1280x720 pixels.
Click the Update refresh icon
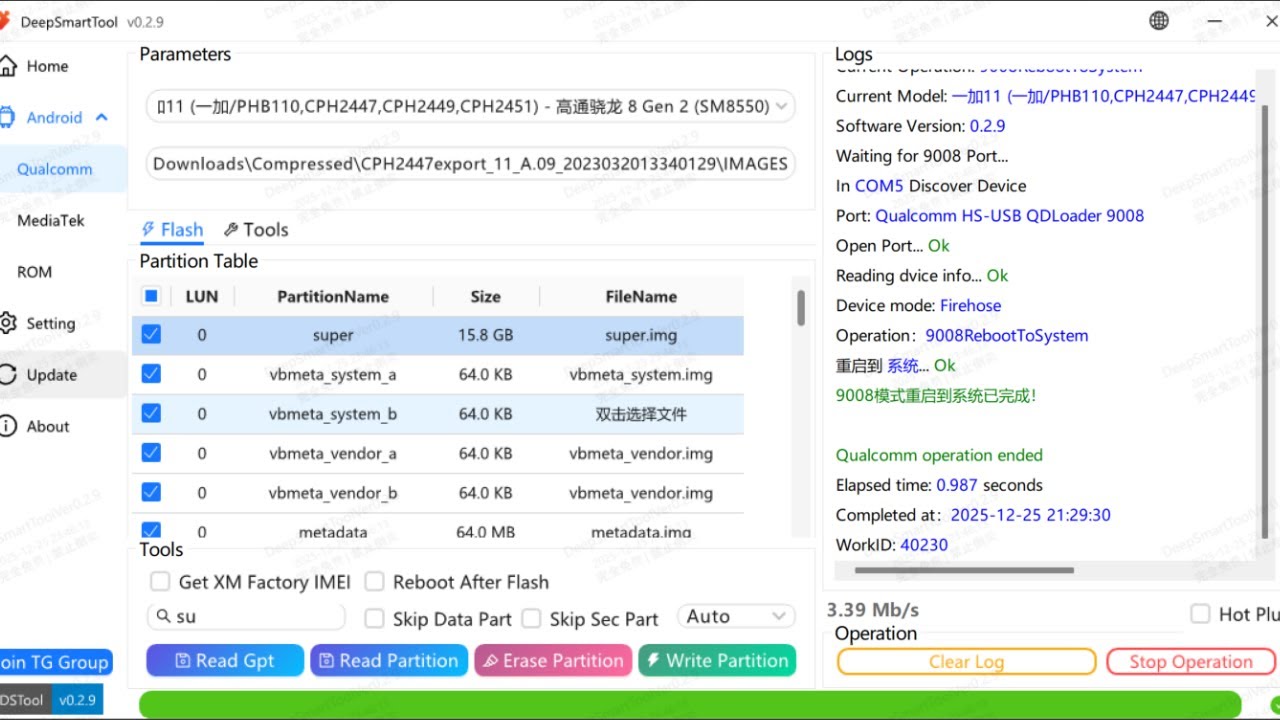click(8, 375)
